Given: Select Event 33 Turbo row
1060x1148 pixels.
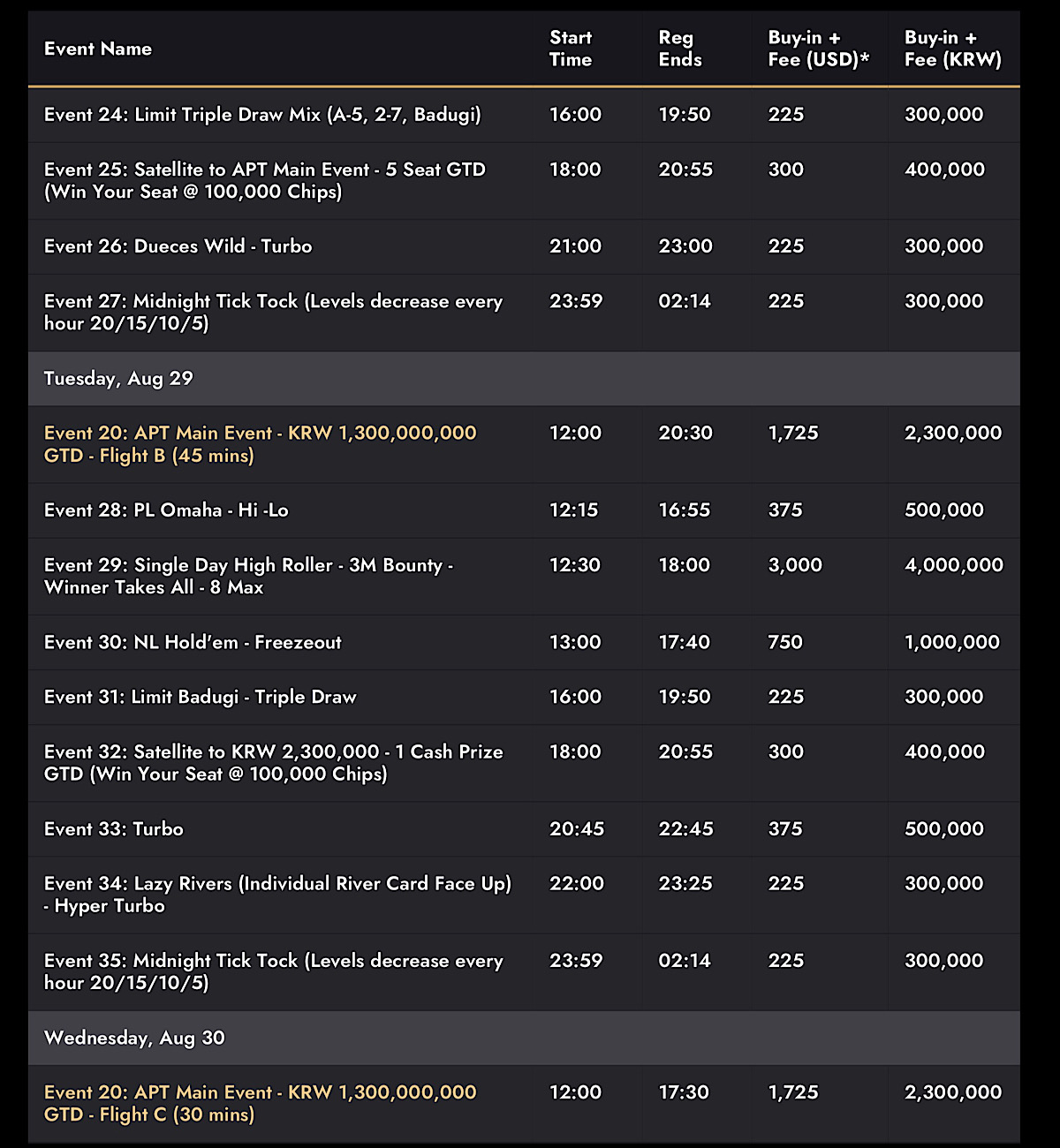Looking at the screenshot, I should [x=524, y=829].
